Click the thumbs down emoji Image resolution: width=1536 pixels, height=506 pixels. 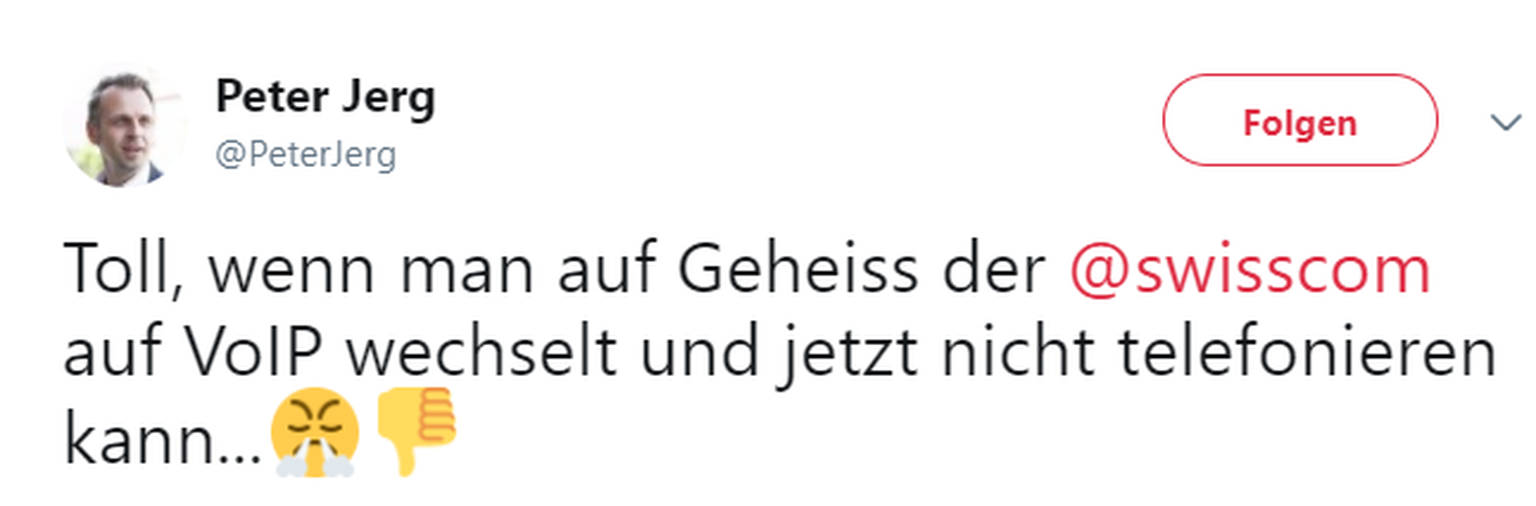(416, 432)
